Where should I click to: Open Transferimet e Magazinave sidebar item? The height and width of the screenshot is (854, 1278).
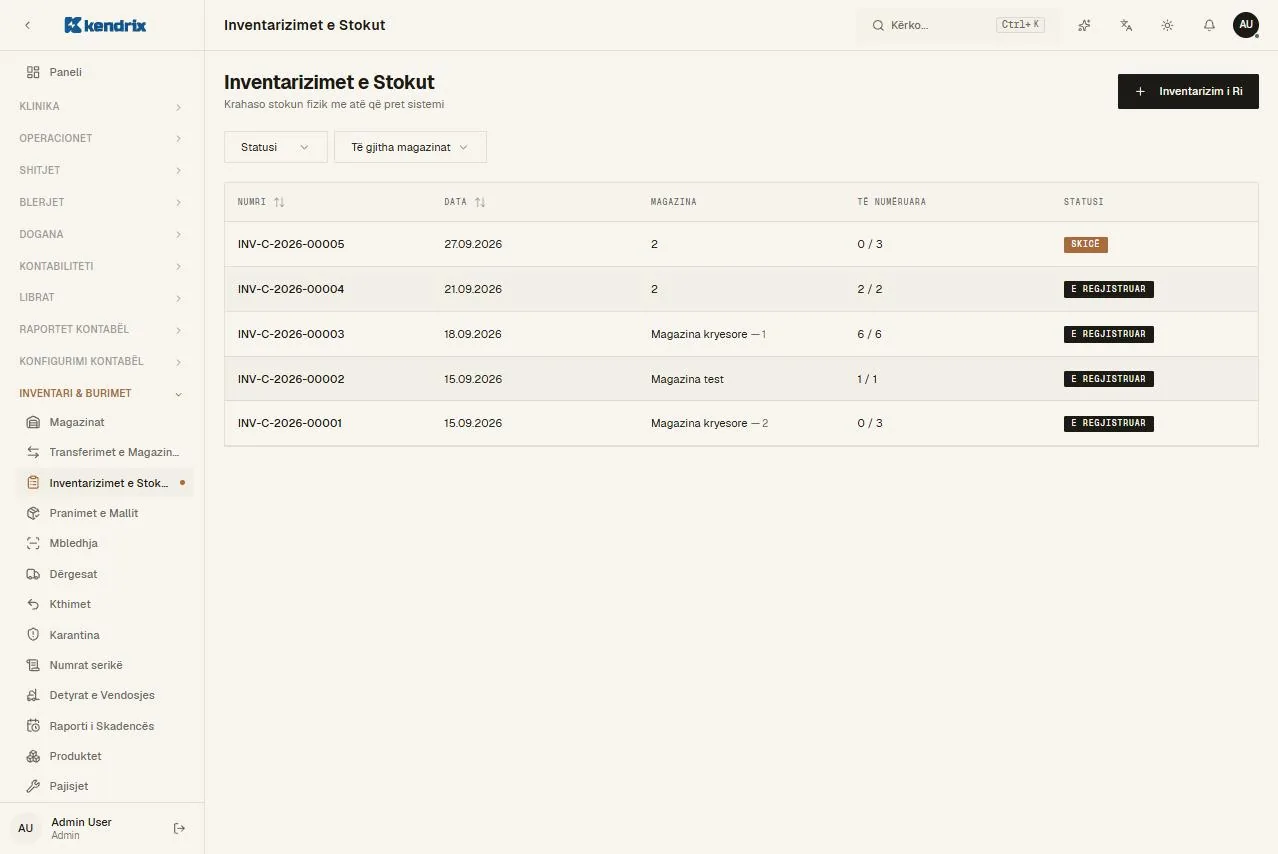(x=102, y=452)
